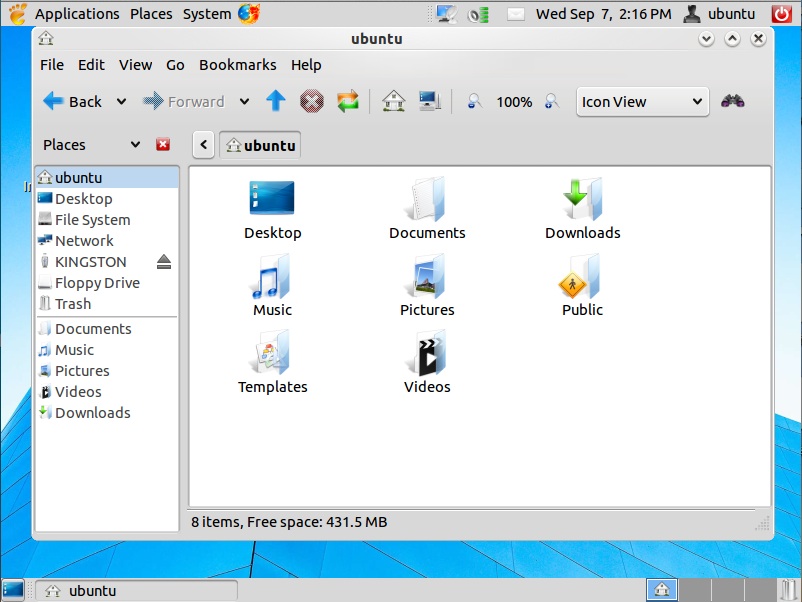Go up to the parent folder
802x602 pixels.
point(276,101)
